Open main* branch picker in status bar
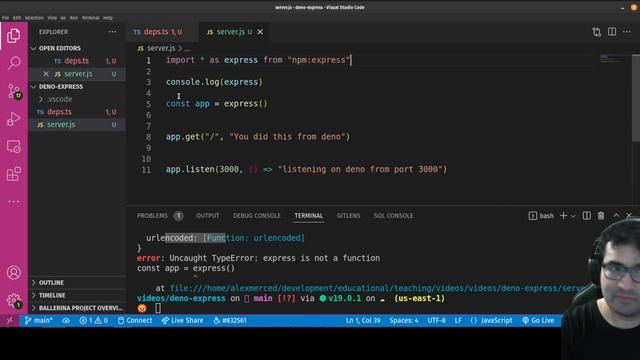640x360 pixels. [x=39, y=320]
